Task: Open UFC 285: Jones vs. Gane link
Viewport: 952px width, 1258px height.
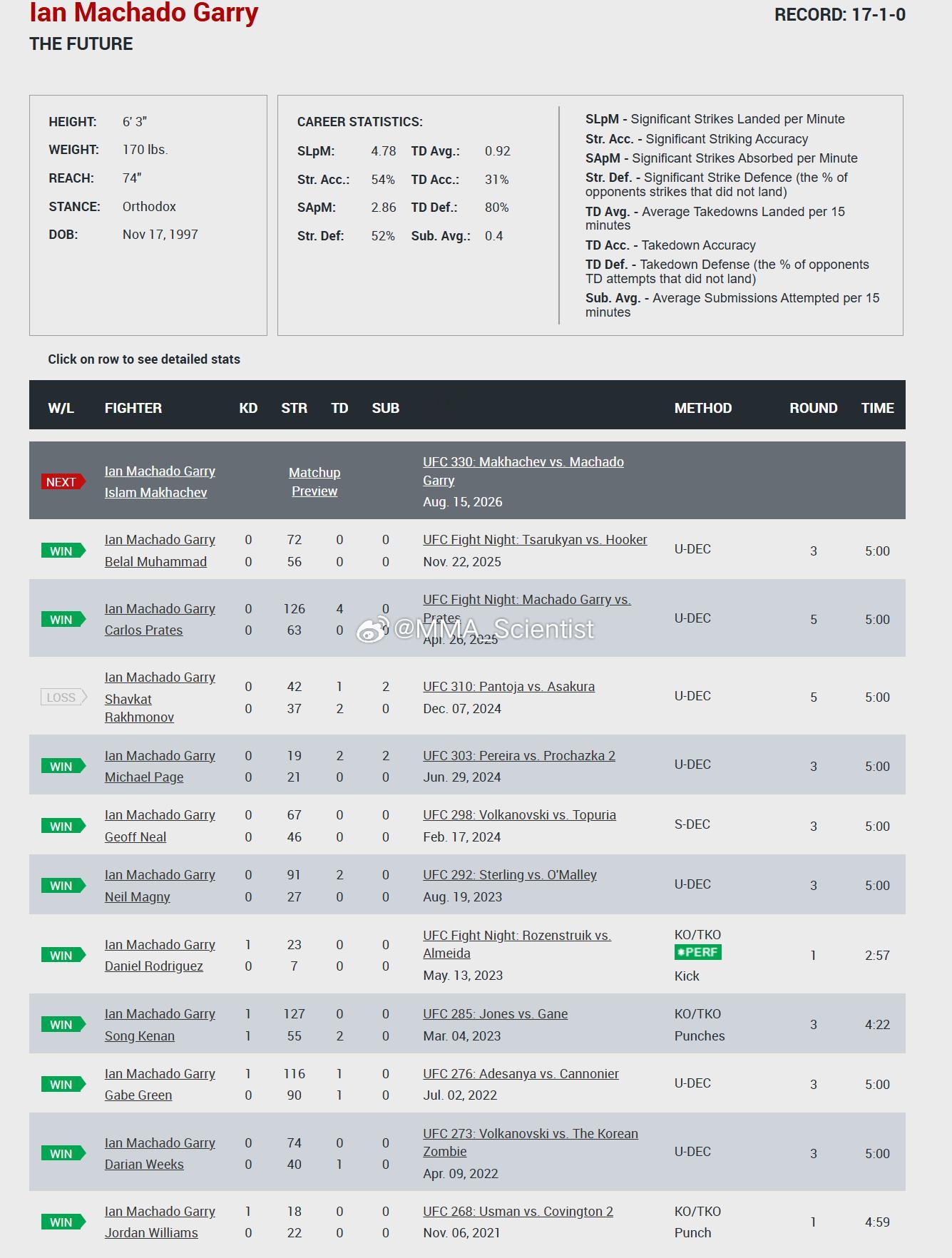Action: (495, 1013)
